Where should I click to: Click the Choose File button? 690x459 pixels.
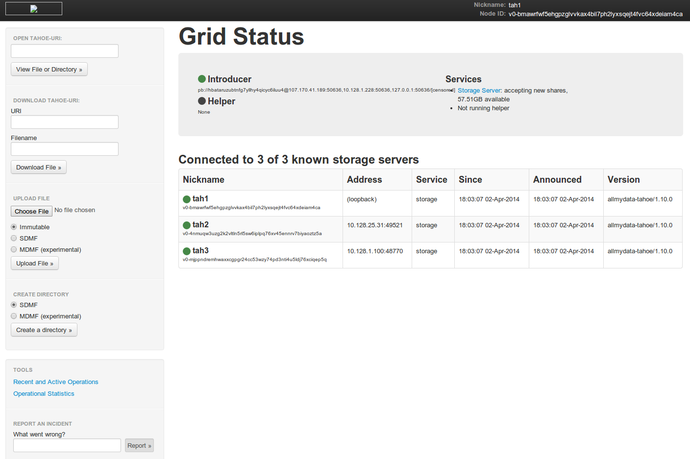[x=31, y=211]
